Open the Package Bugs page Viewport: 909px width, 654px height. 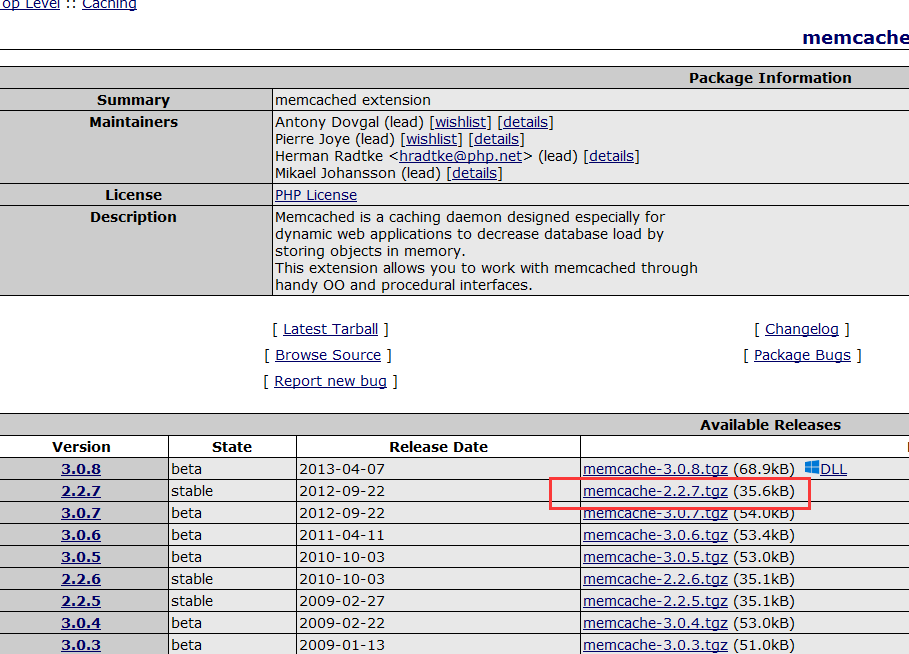[802, 355]
